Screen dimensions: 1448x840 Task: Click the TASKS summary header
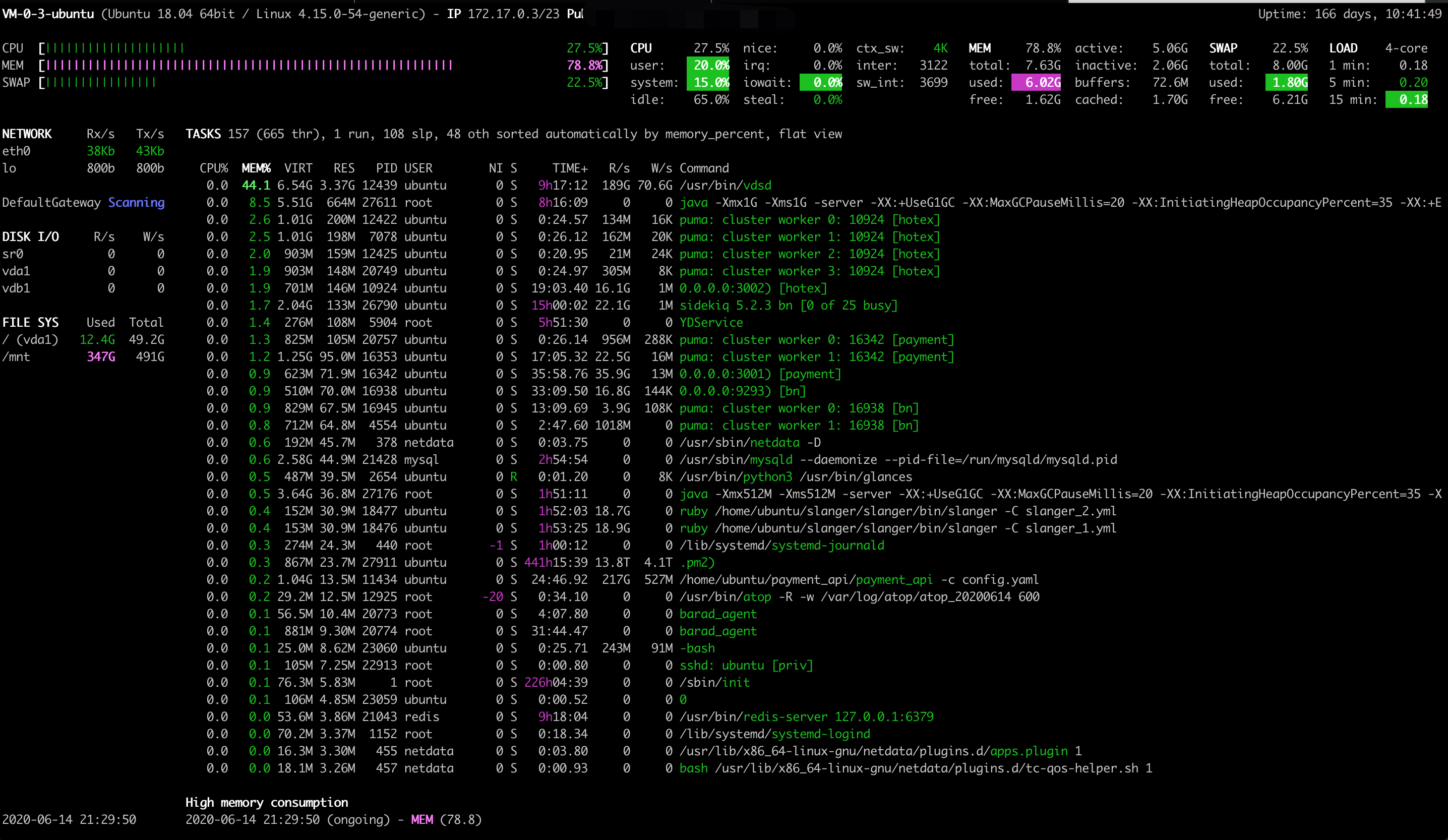514,134
